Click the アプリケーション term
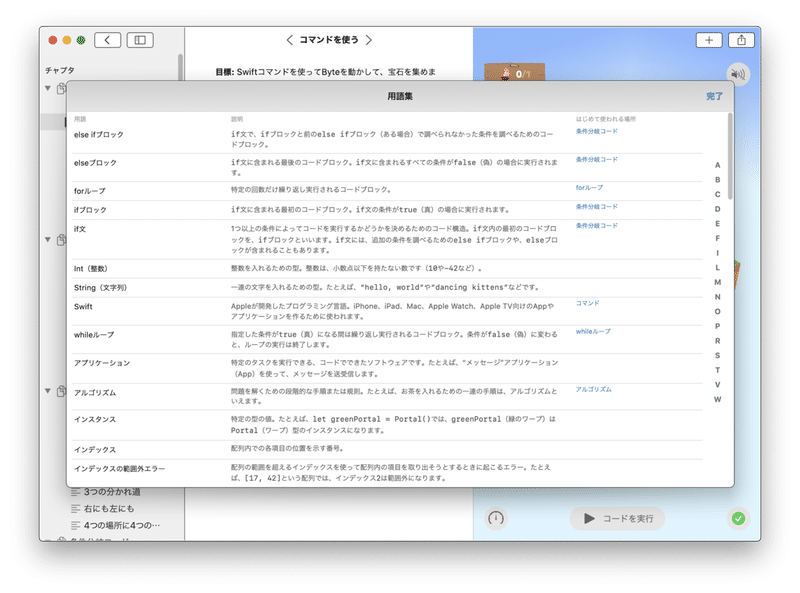The width and height of the screenshot is (800, 593). pos(102,363)
